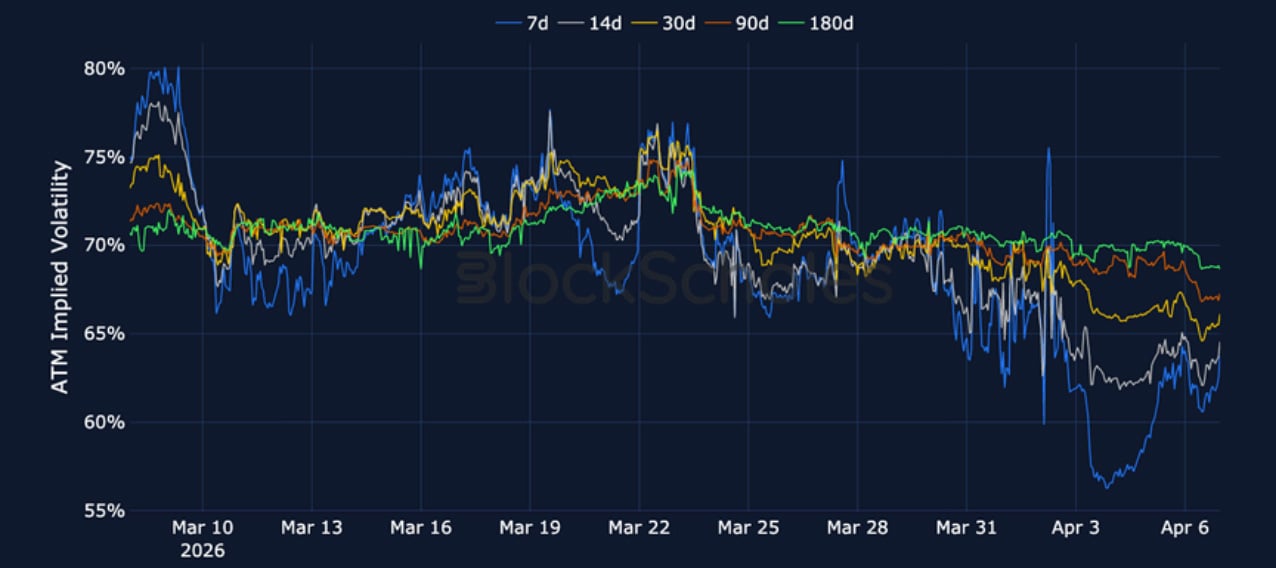Select the 65% y-axis tick label
This screenshot has width=1276, height=568.
click(104, 333)
